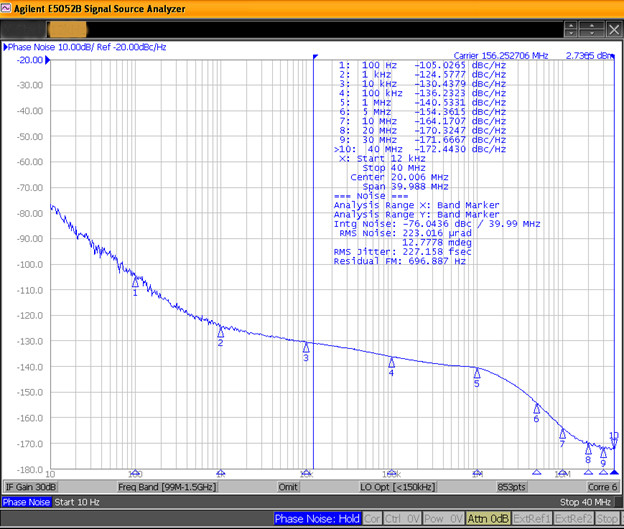The height and width of the screenshot is (529, 624).
Task: Click the large step-down arrow in entry bar
Action: (x=591, y=33)
